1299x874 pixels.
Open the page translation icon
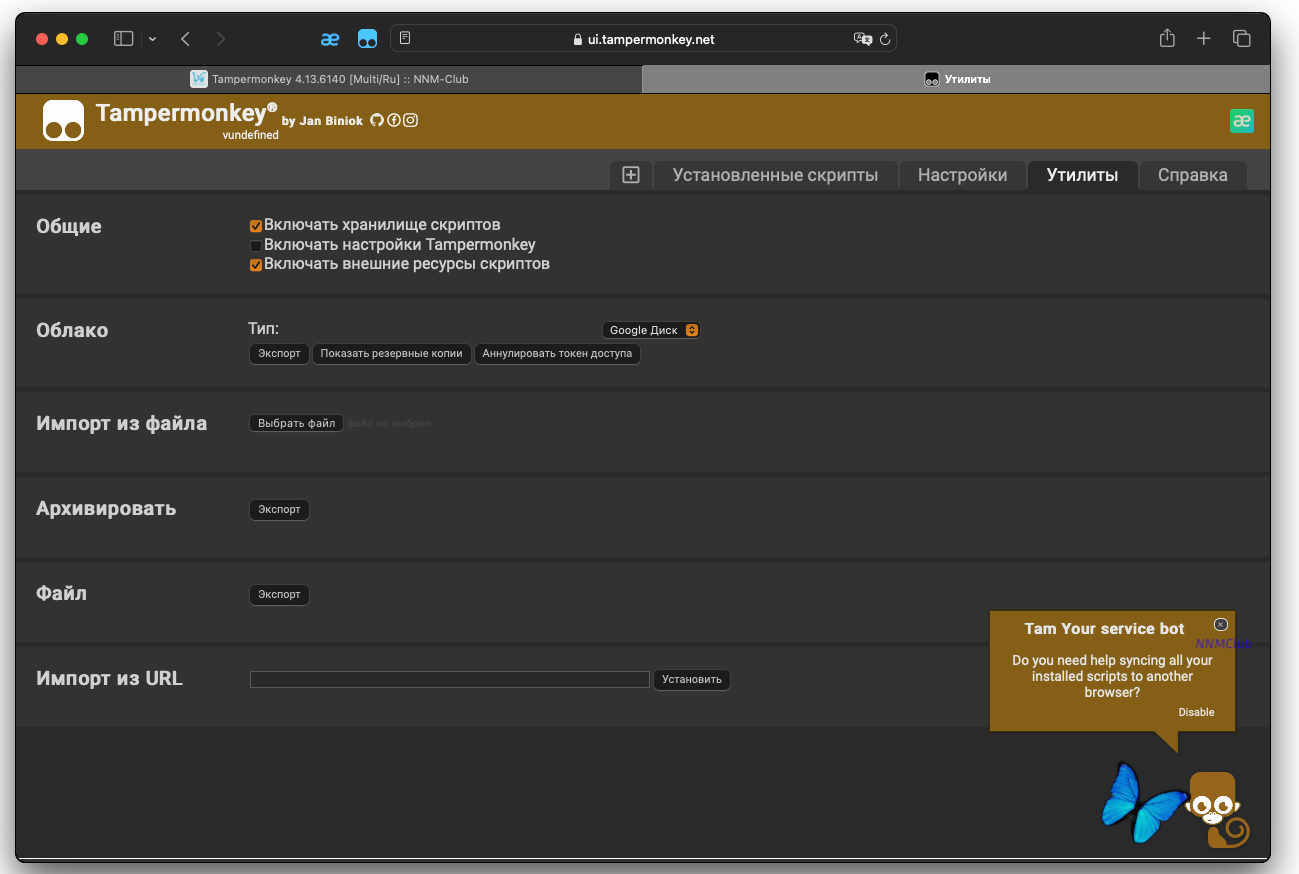862,39
